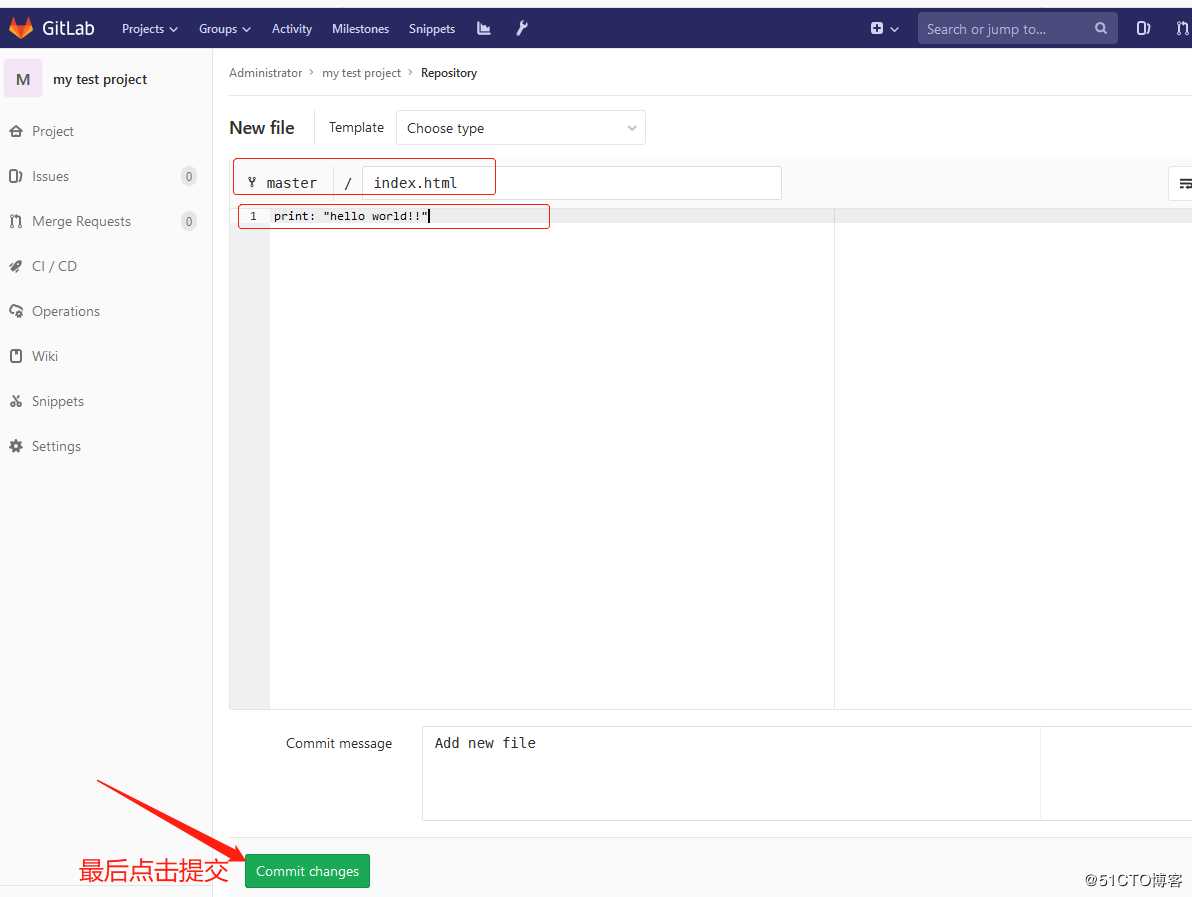This screenshot has width=1192, height=897.
Task: Open the Choose type template dropdown
Action: [x=521, y=128]
